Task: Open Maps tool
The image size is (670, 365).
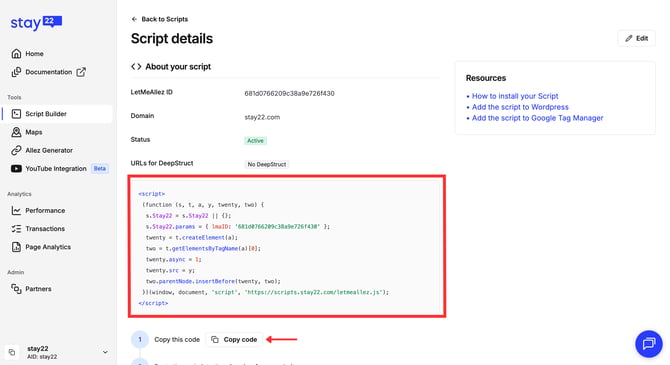Action: (34, 132)
